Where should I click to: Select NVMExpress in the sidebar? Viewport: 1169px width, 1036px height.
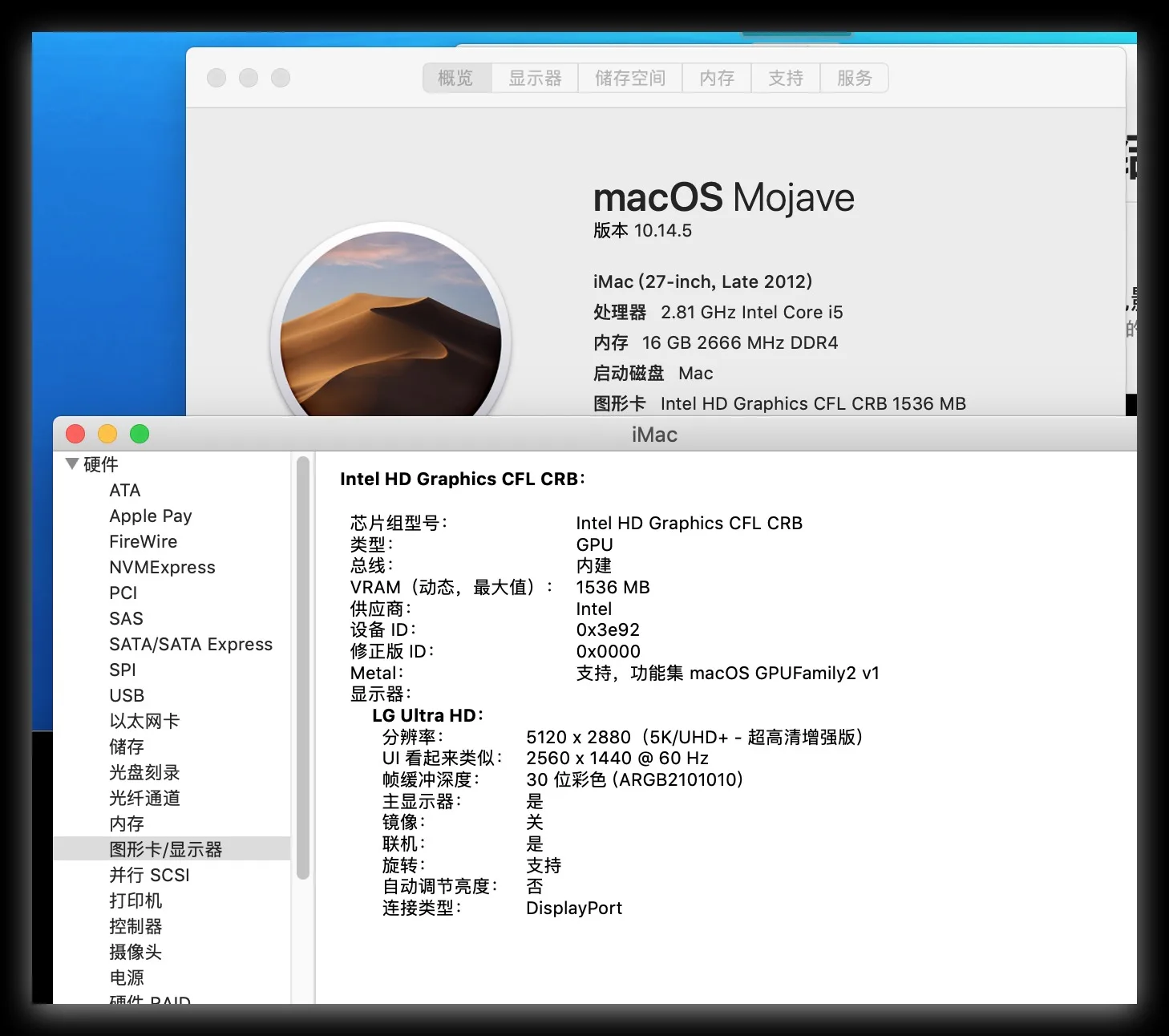(x=163, y=567)
